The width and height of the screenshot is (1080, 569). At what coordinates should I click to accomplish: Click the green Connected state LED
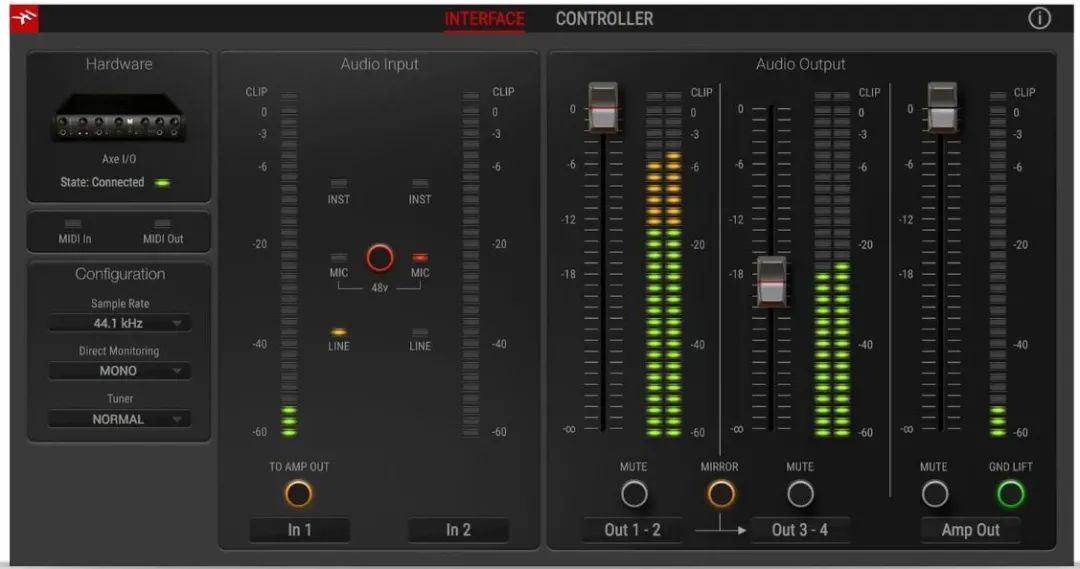click(x=163, y=183)
